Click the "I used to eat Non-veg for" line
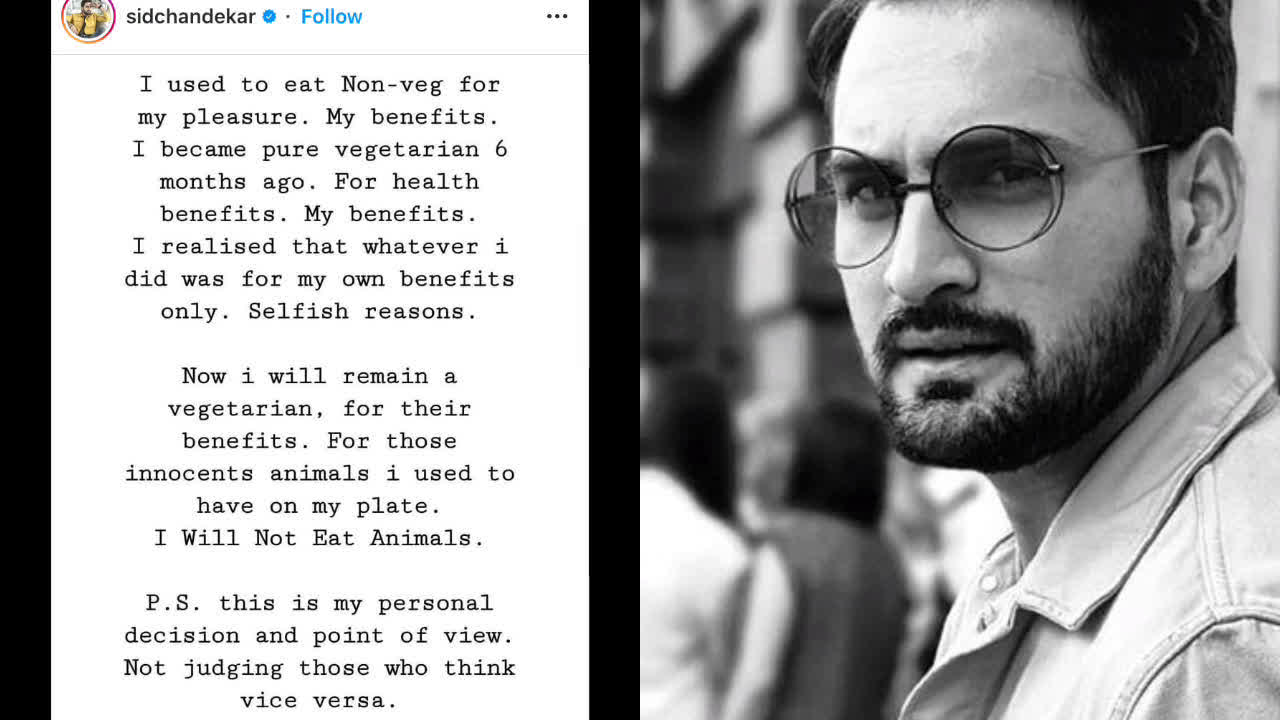This screenshot has height=720, width=1280. pos(319,84)
